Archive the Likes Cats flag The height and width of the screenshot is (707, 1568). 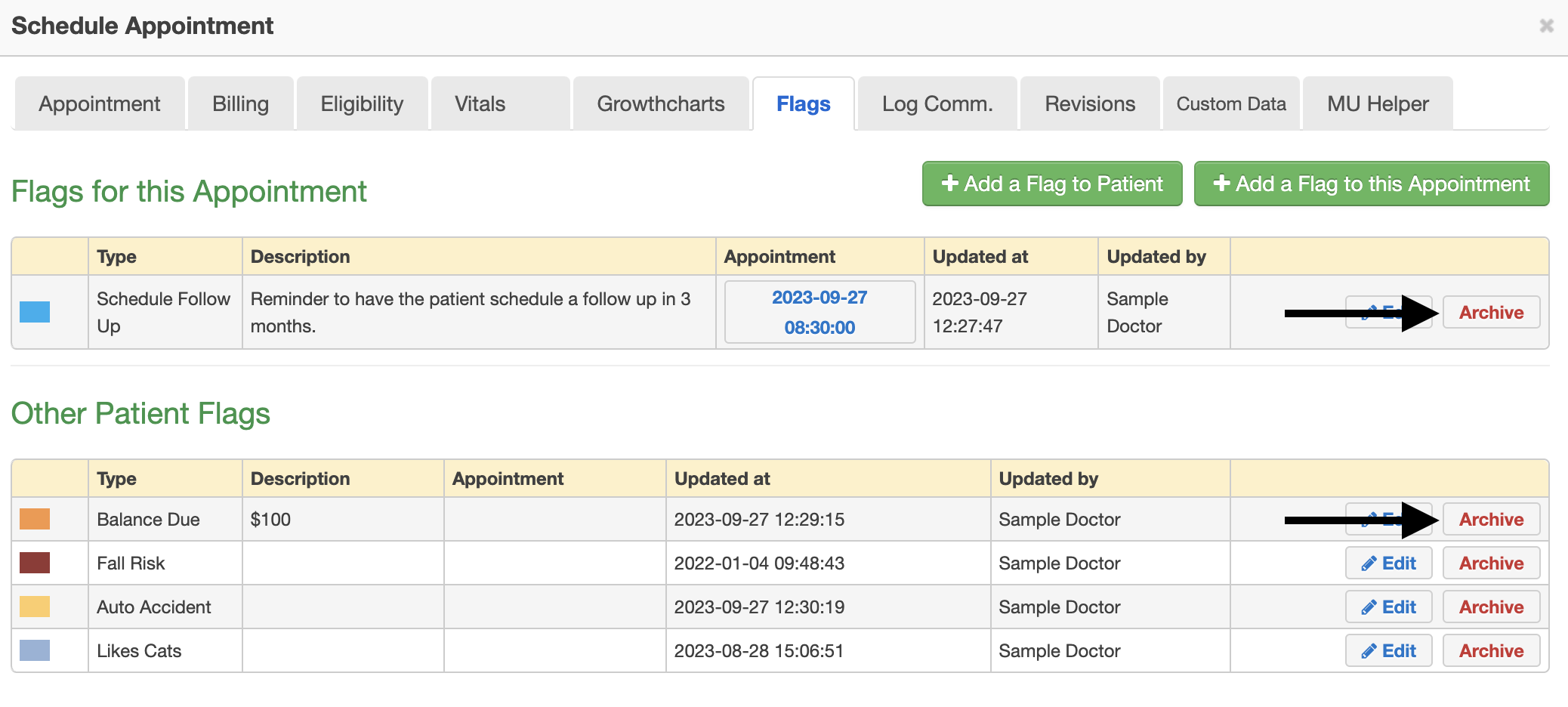[1491, 650]
